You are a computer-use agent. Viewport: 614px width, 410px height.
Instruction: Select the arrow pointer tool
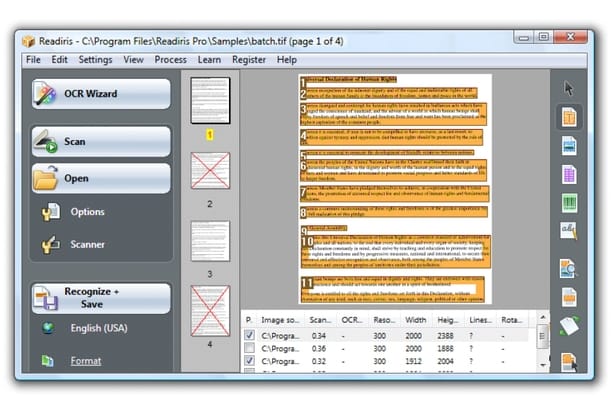(x=569, y=89)
